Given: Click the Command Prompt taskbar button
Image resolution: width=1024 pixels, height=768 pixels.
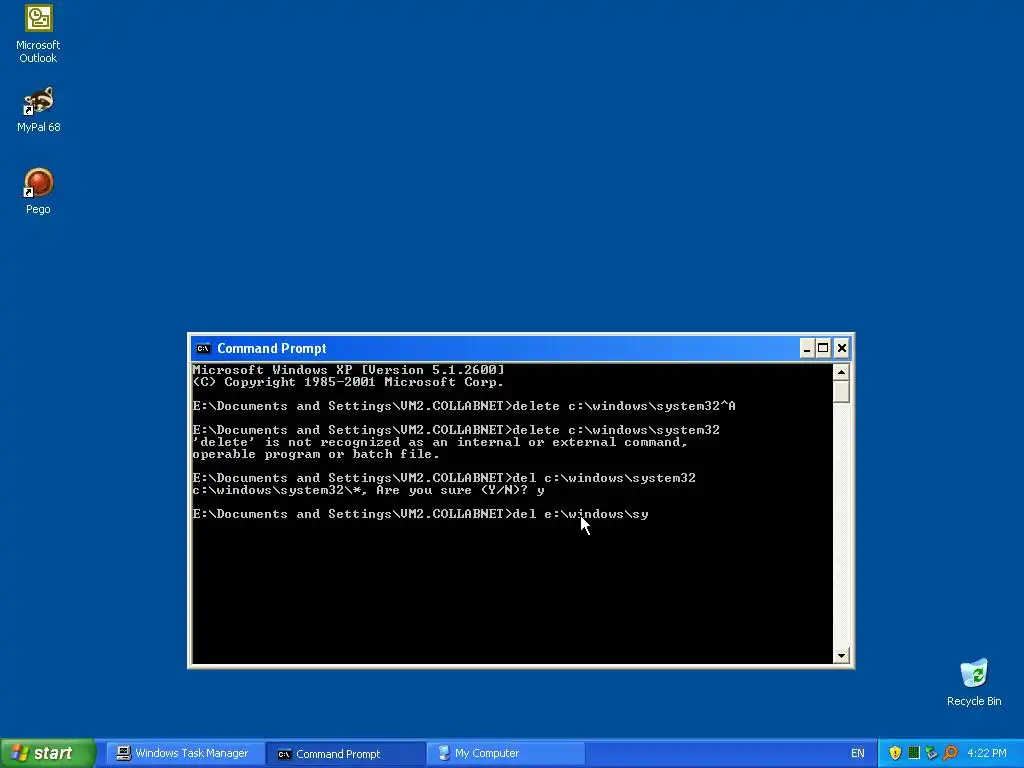Looking at the screenshot, I should 345,754.
